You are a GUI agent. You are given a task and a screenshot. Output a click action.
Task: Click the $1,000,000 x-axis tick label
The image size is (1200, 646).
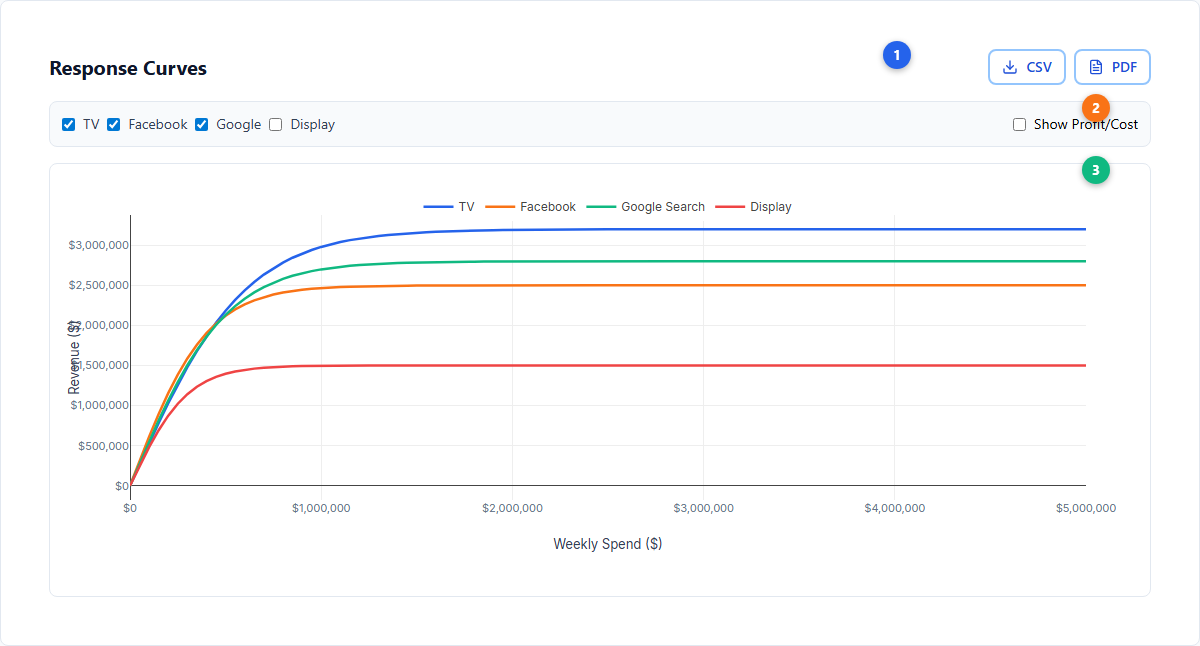[x=321, y=508]
